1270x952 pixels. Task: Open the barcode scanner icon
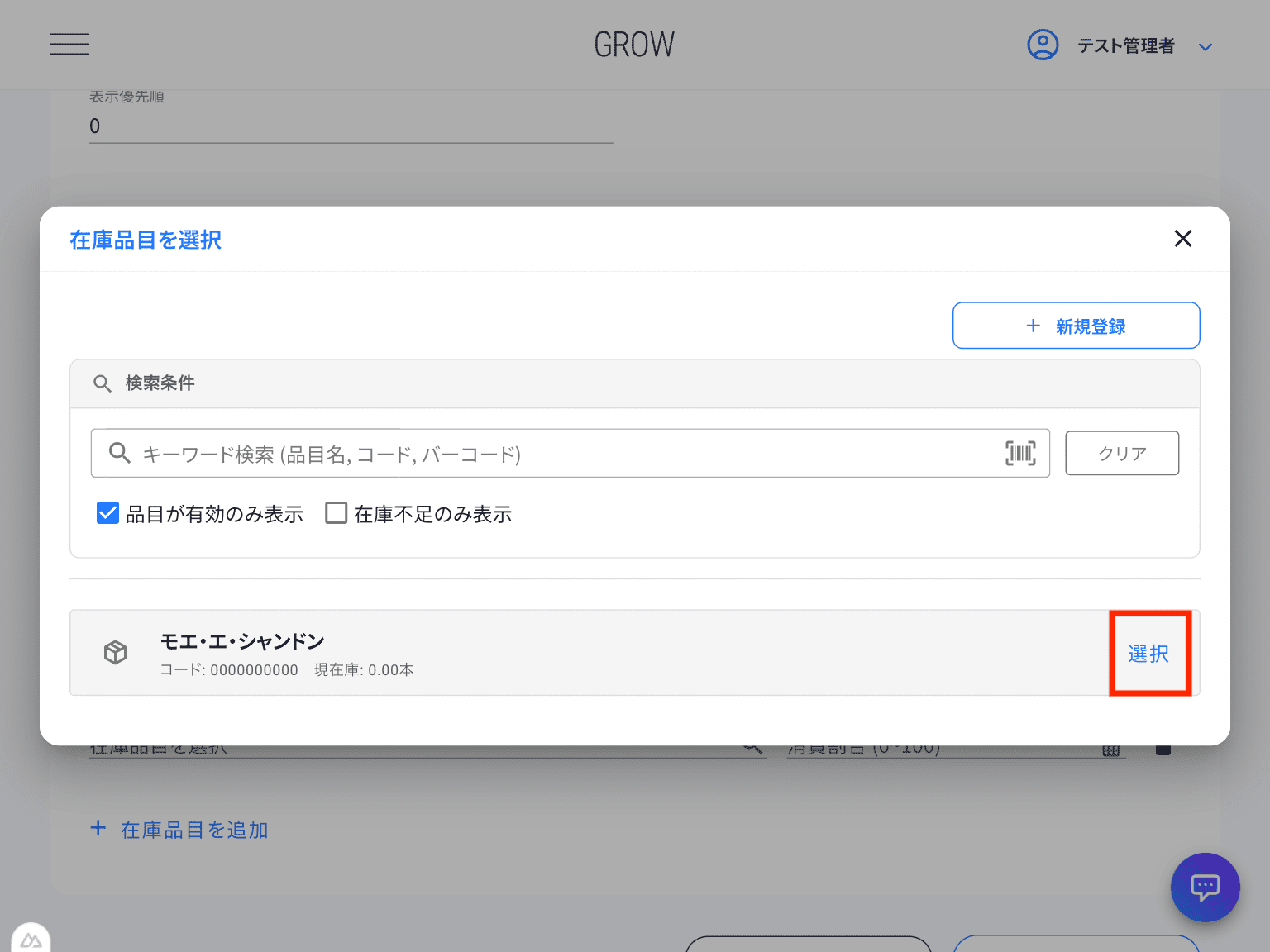click(x=1020, y=453)
